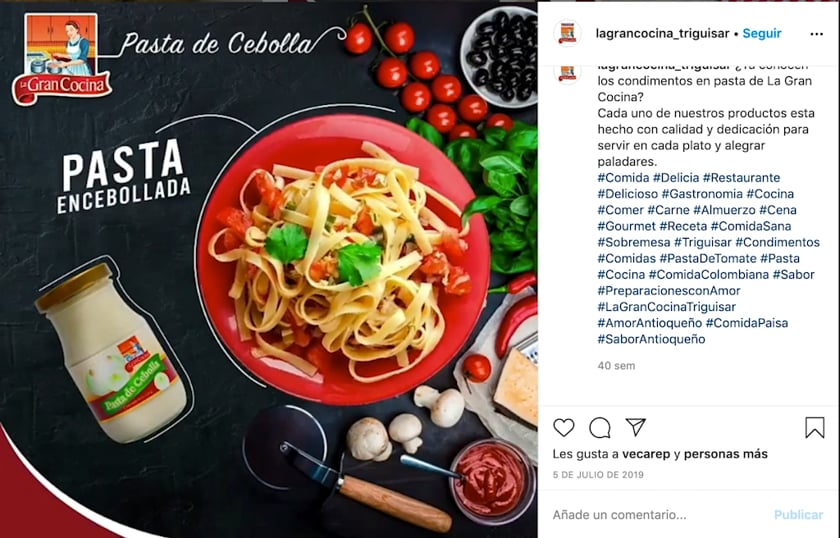The width and height of the screenshot is (840, 538).
Task: Open the #ComidaColombiana hashtag
Action: coord(709,274)
